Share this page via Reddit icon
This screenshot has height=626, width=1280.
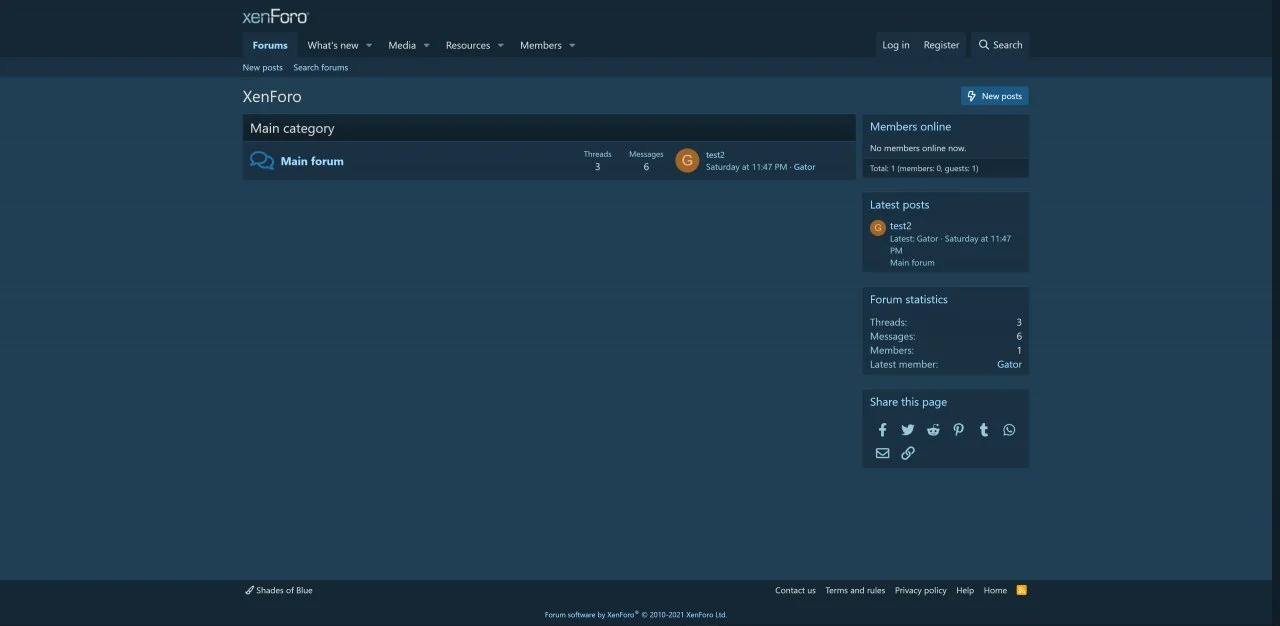click(933, 430)
